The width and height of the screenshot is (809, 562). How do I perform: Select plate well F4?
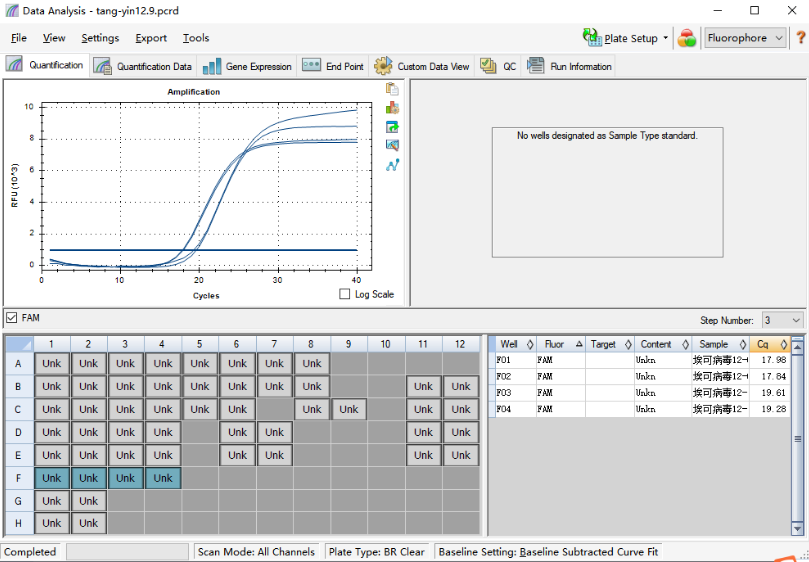coord(163,478)
